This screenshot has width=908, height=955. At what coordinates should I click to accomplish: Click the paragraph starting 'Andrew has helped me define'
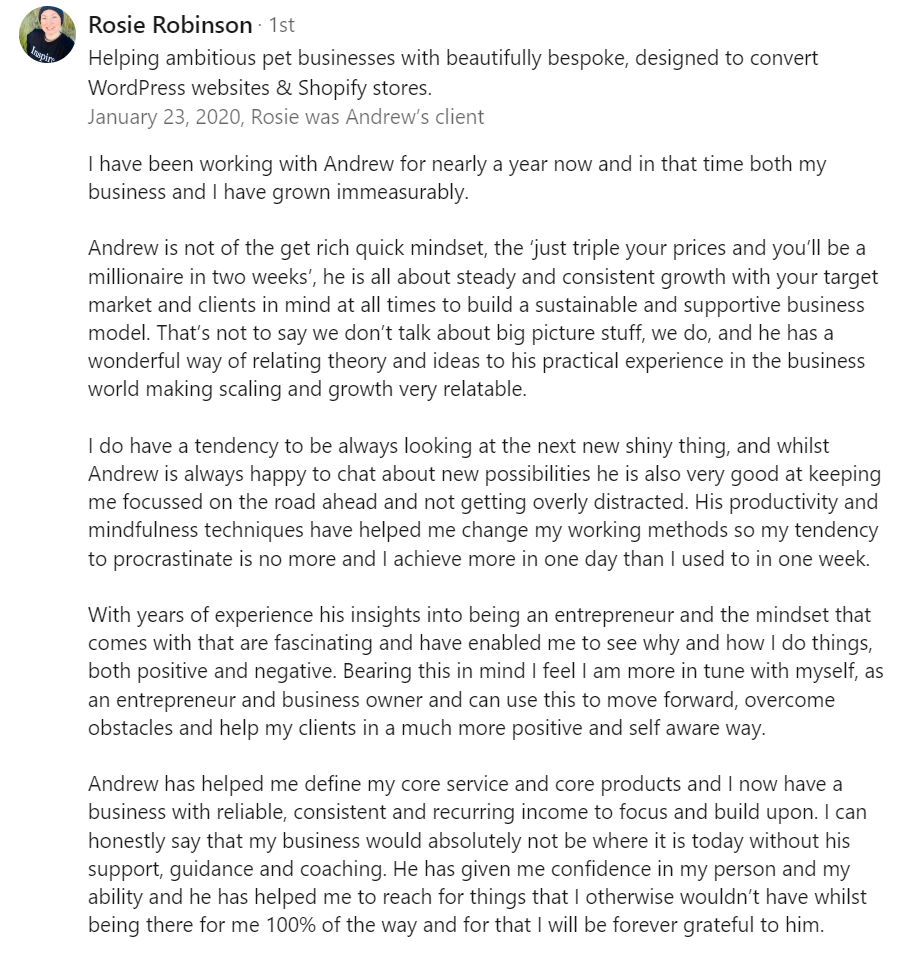pos(477,855)
